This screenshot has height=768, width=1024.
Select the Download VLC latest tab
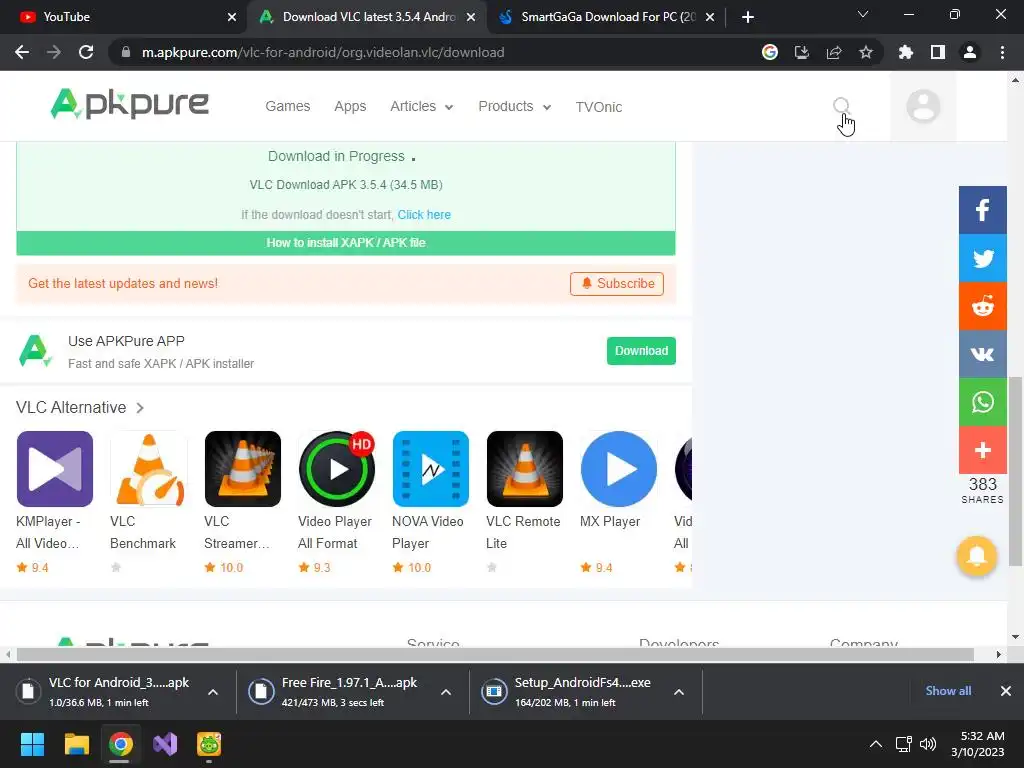pos(368,17)
